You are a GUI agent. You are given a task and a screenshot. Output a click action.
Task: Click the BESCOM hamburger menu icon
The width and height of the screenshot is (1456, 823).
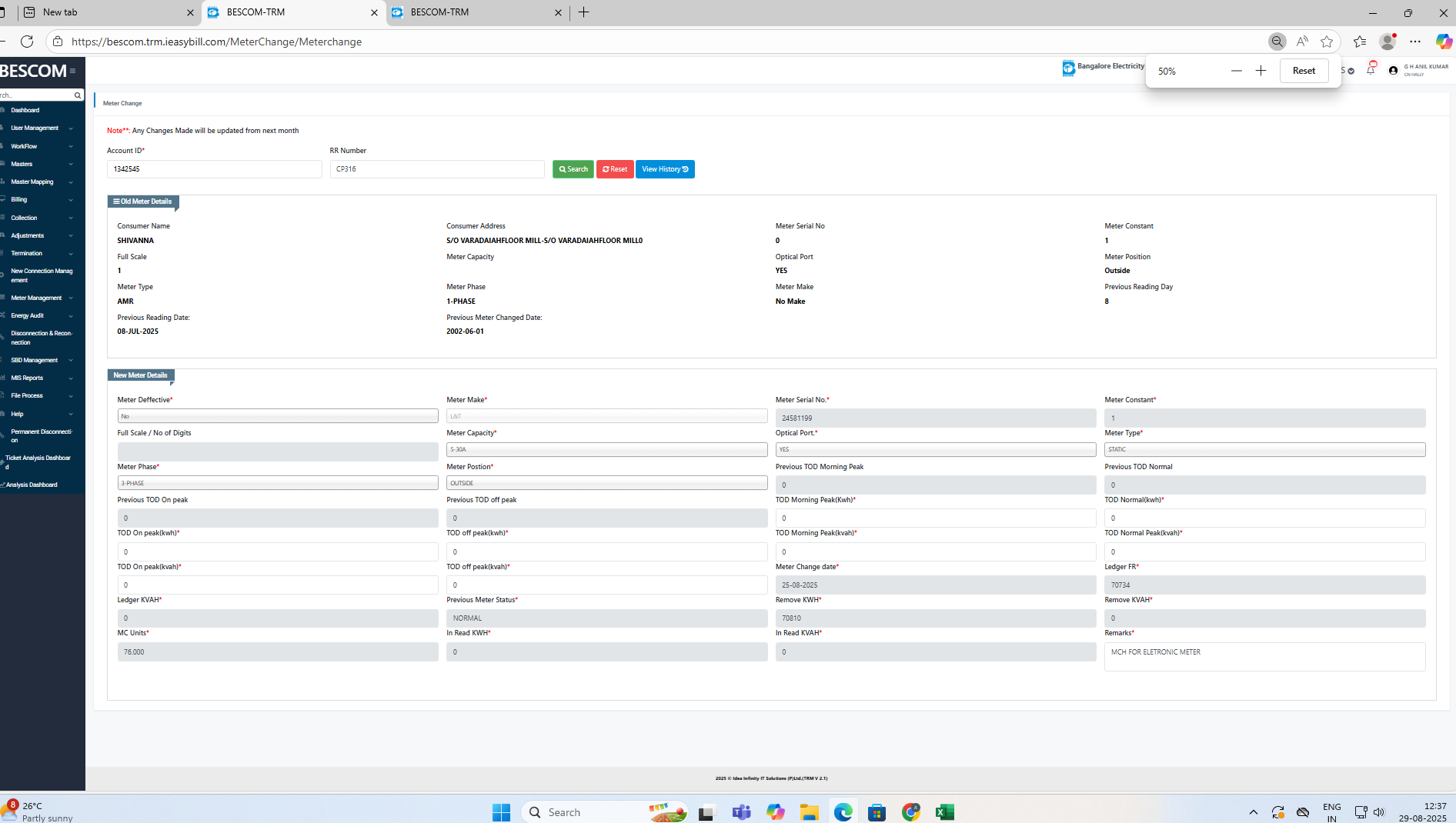coord(72,71)
